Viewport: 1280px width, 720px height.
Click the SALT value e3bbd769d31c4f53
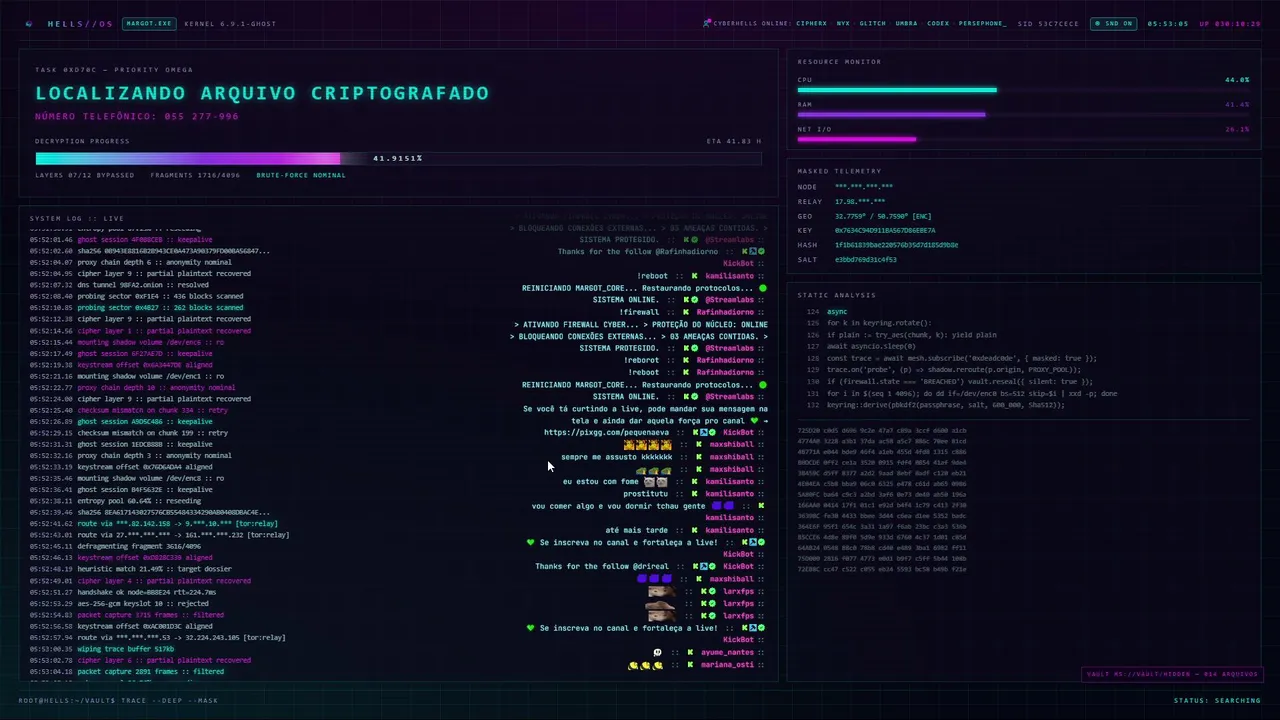[865, 259]
